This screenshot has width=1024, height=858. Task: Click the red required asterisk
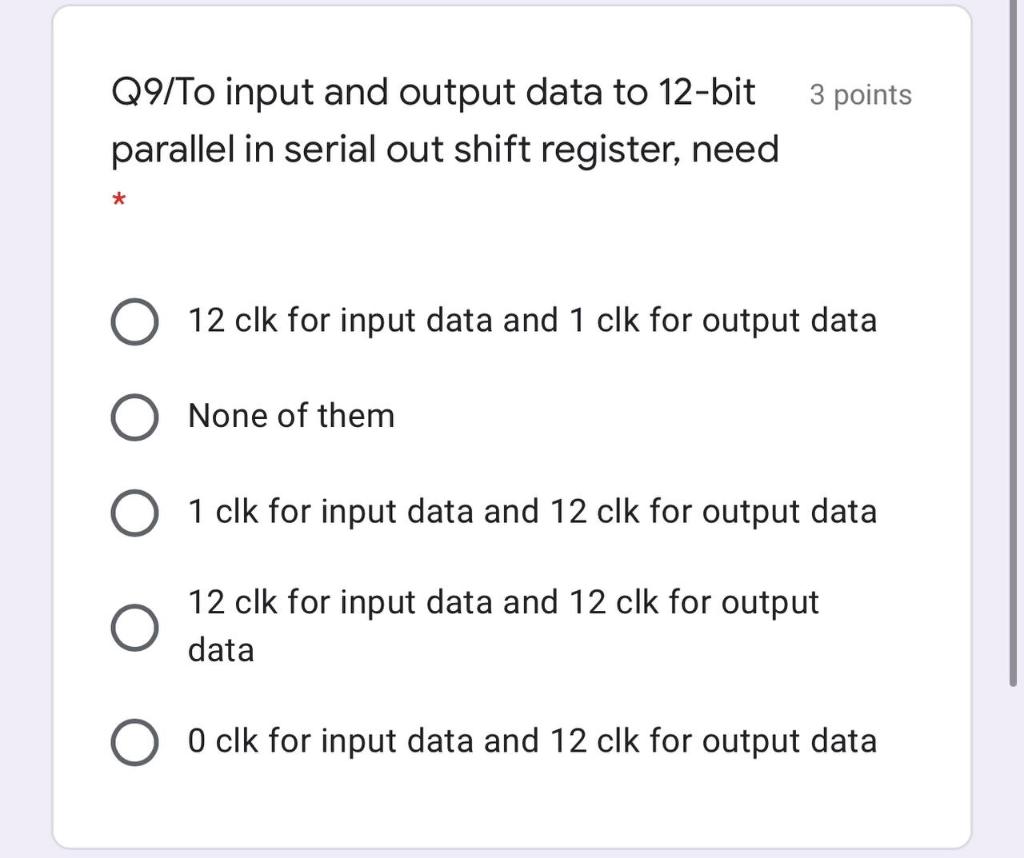[119, 200]
